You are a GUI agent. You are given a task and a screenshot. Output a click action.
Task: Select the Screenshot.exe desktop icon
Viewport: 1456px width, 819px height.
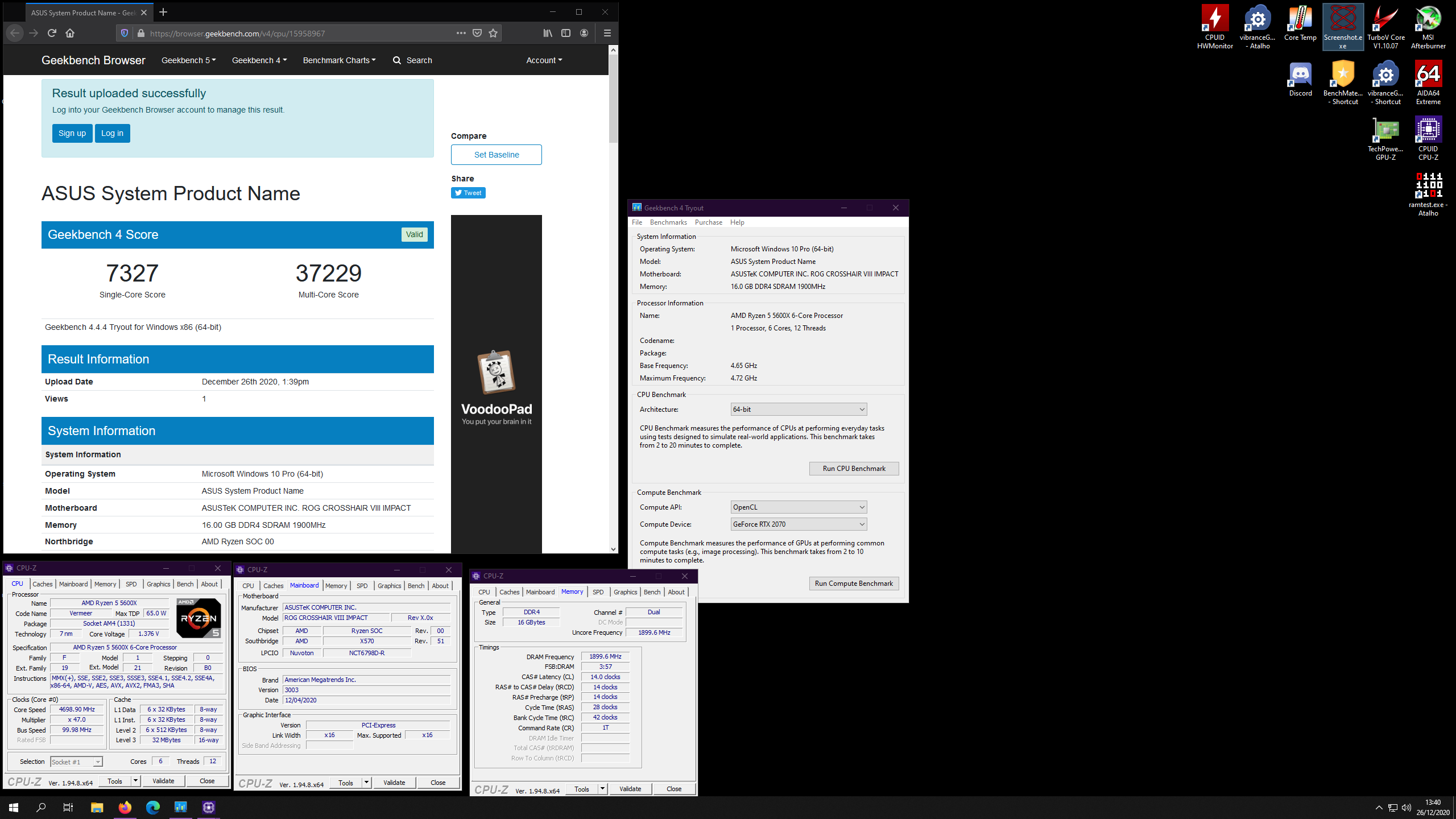(1343, 27)
